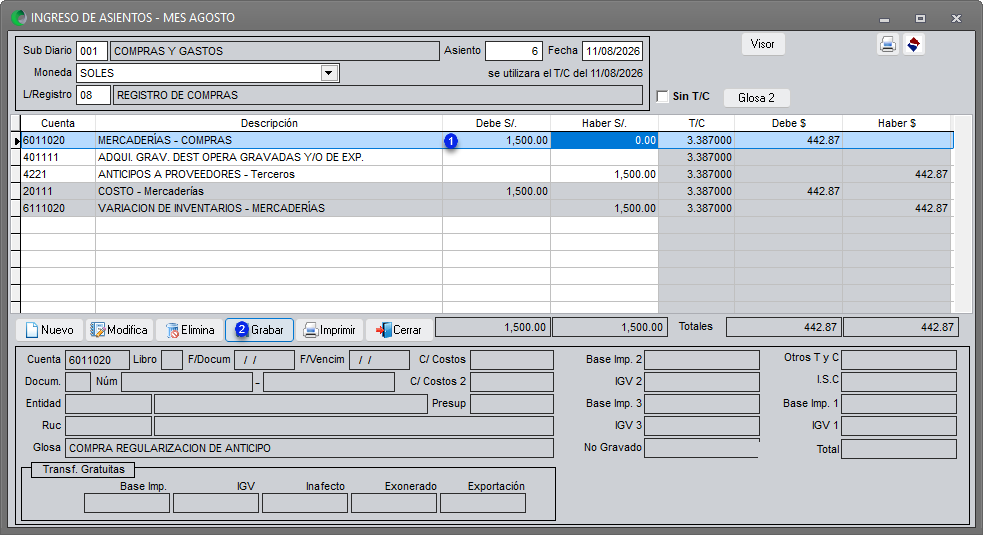Click the Exportación field in Transf. Gratuitas

pos(483,503)
